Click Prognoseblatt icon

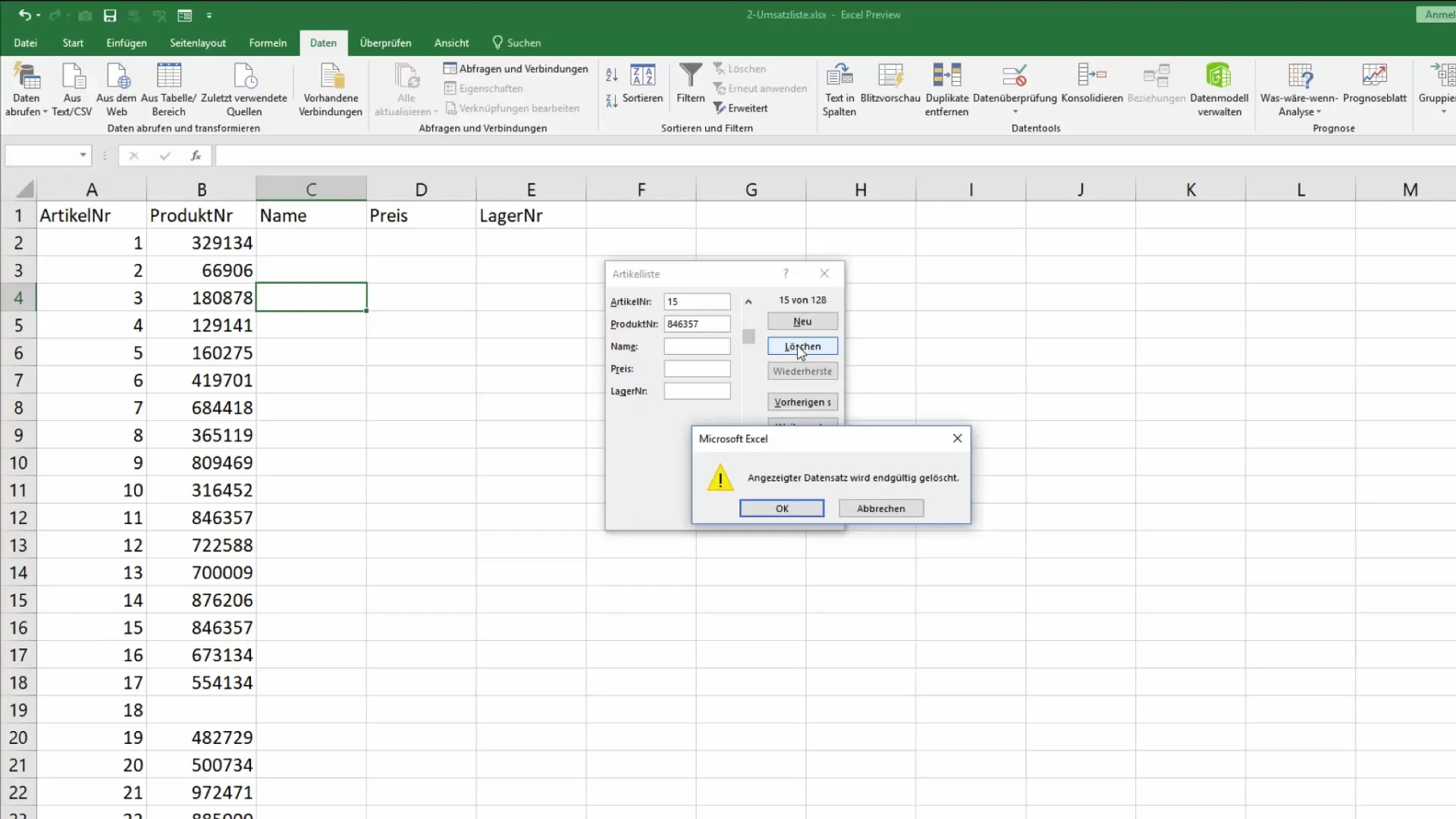pyautogui.click(x=1375, y=83)
